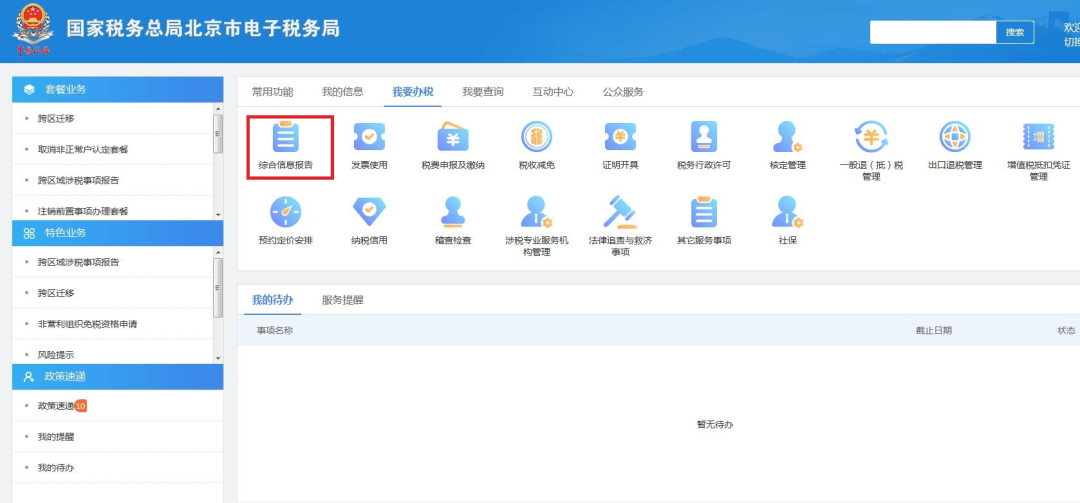Click 特色业务 list scroll-down arrow
The image size is (1080, 503).
218,358
